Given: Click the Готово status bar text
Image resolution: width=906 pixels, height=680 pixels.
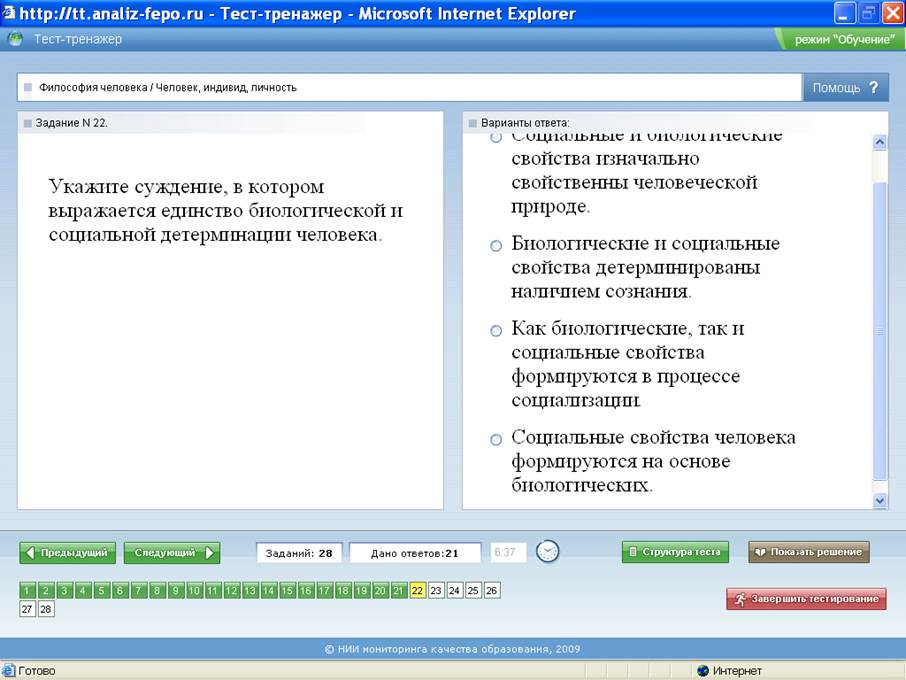Looking at the screenshot, I should (36, 671).
